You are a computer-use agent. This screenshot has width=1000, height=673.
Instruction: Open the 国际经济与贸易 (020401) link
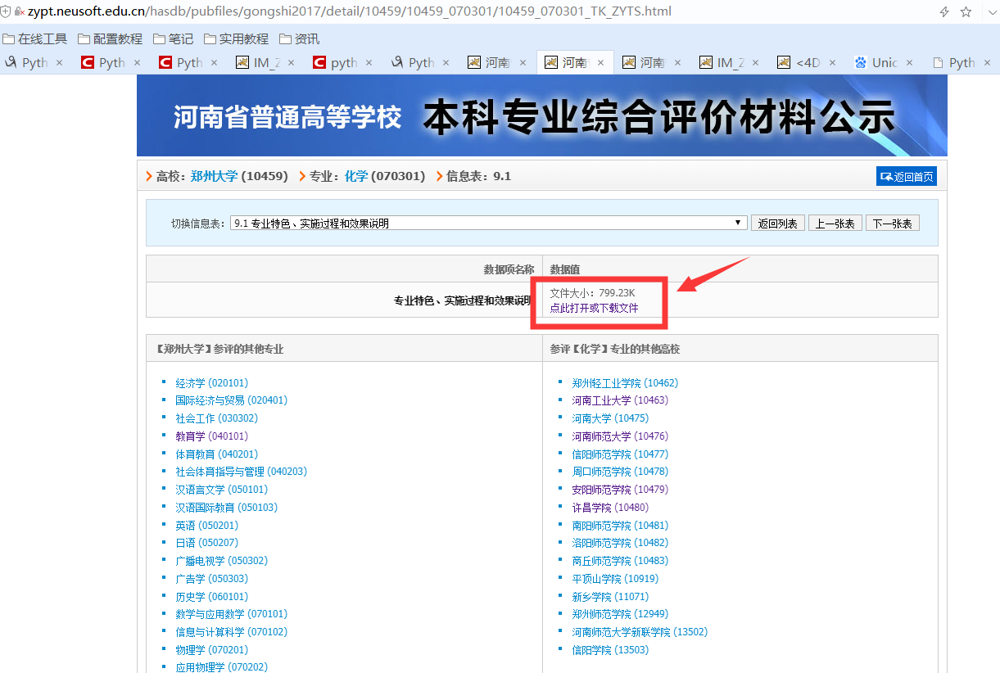pyautogui.click(x=232, y=400)
